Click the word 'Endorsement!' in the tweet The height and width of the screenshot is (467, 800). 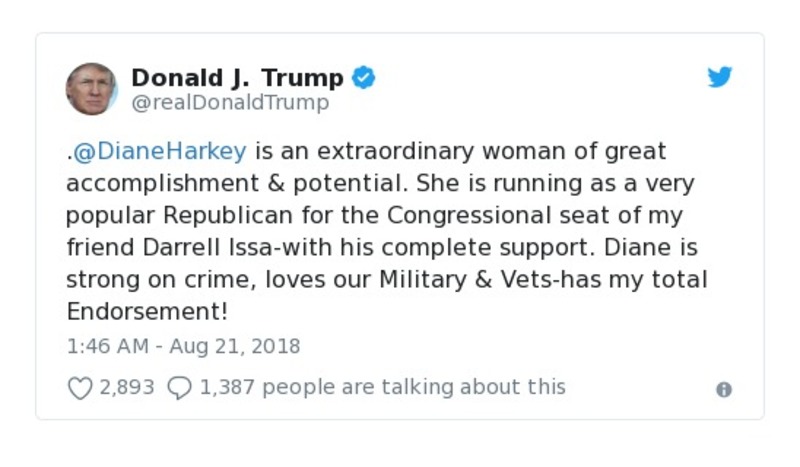tap(148, 310)
